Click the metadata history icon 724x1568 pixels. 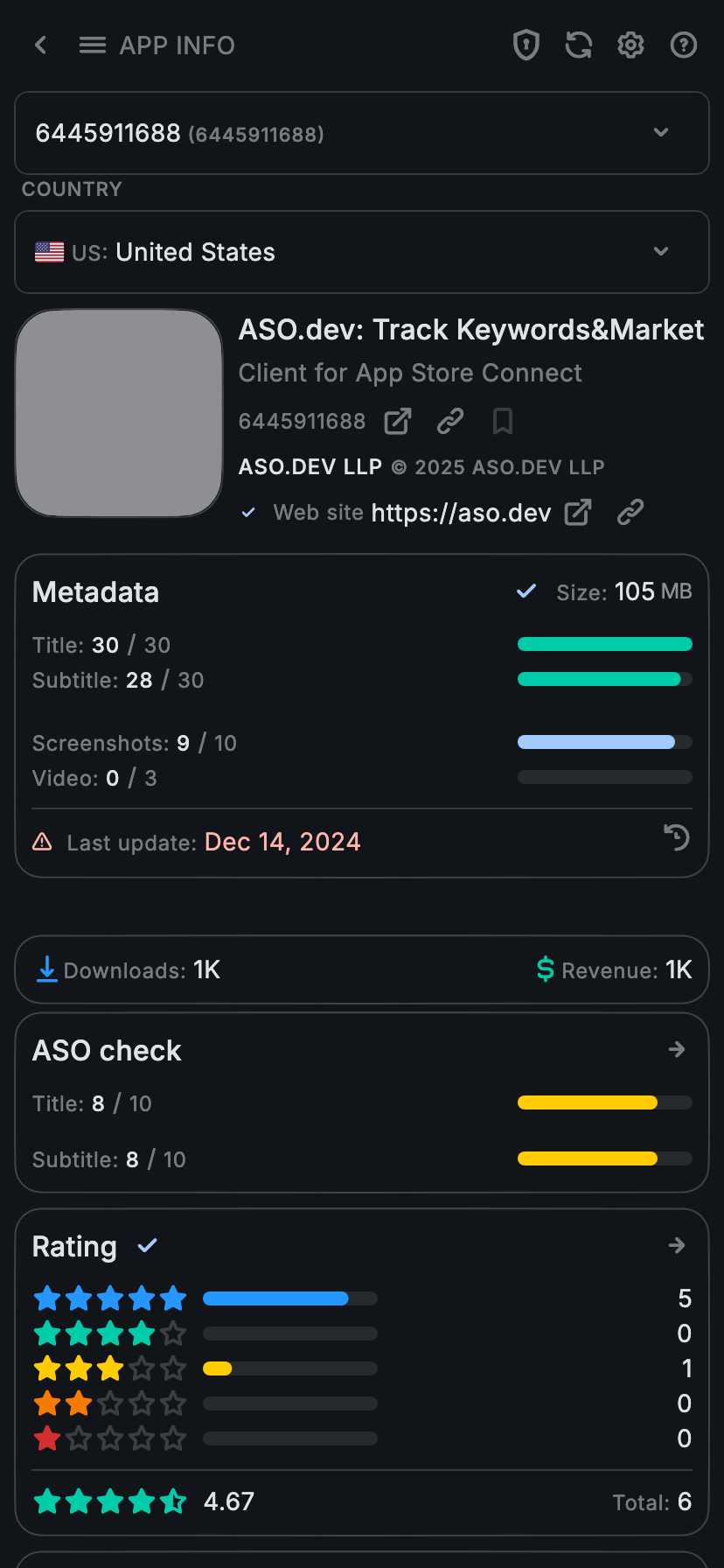(x=676, y=838)
